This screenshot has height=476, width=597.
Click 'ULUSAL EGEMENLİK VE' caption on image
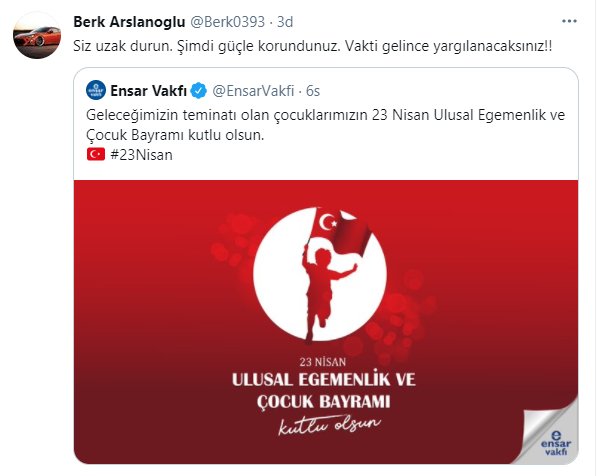324,379
